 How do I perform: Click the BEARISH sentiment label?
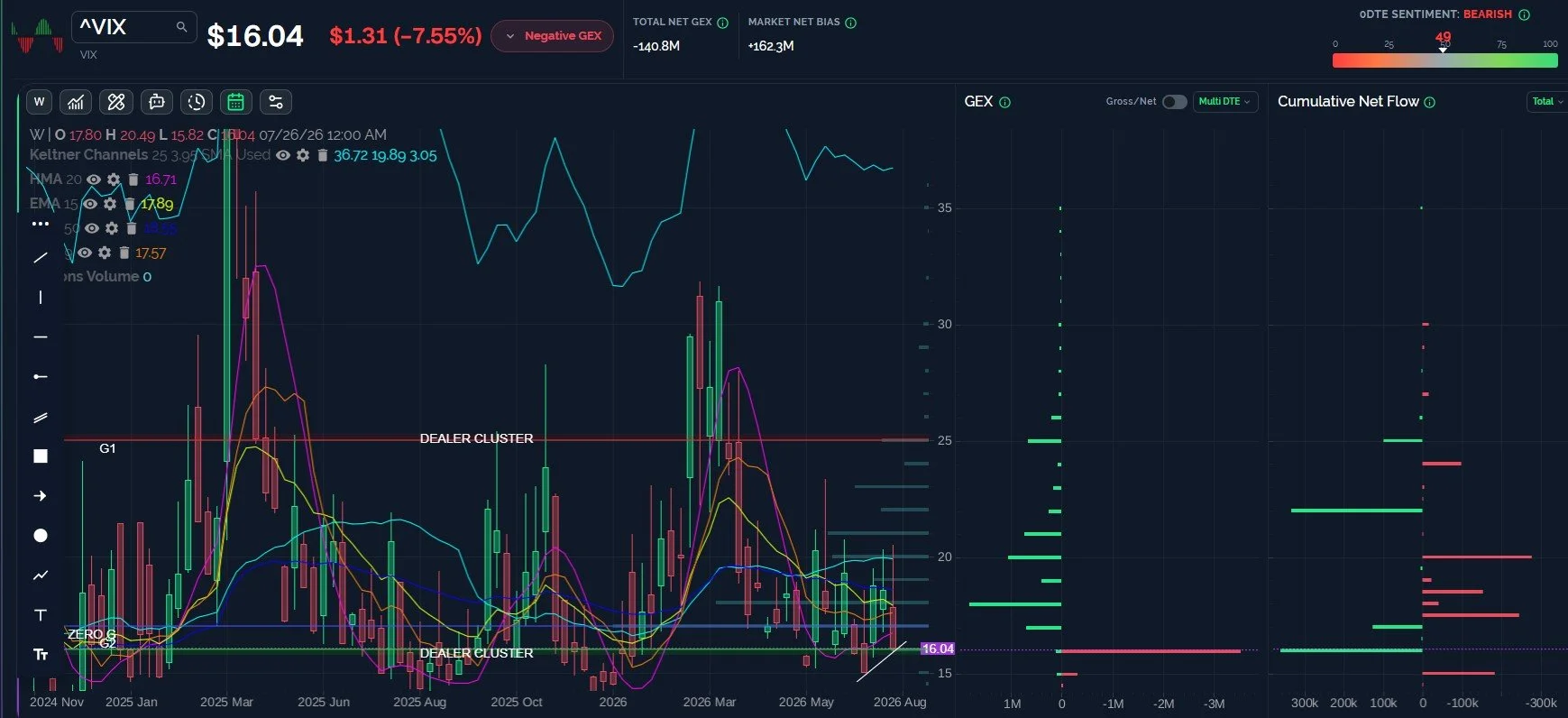[x=1488, y=14]
